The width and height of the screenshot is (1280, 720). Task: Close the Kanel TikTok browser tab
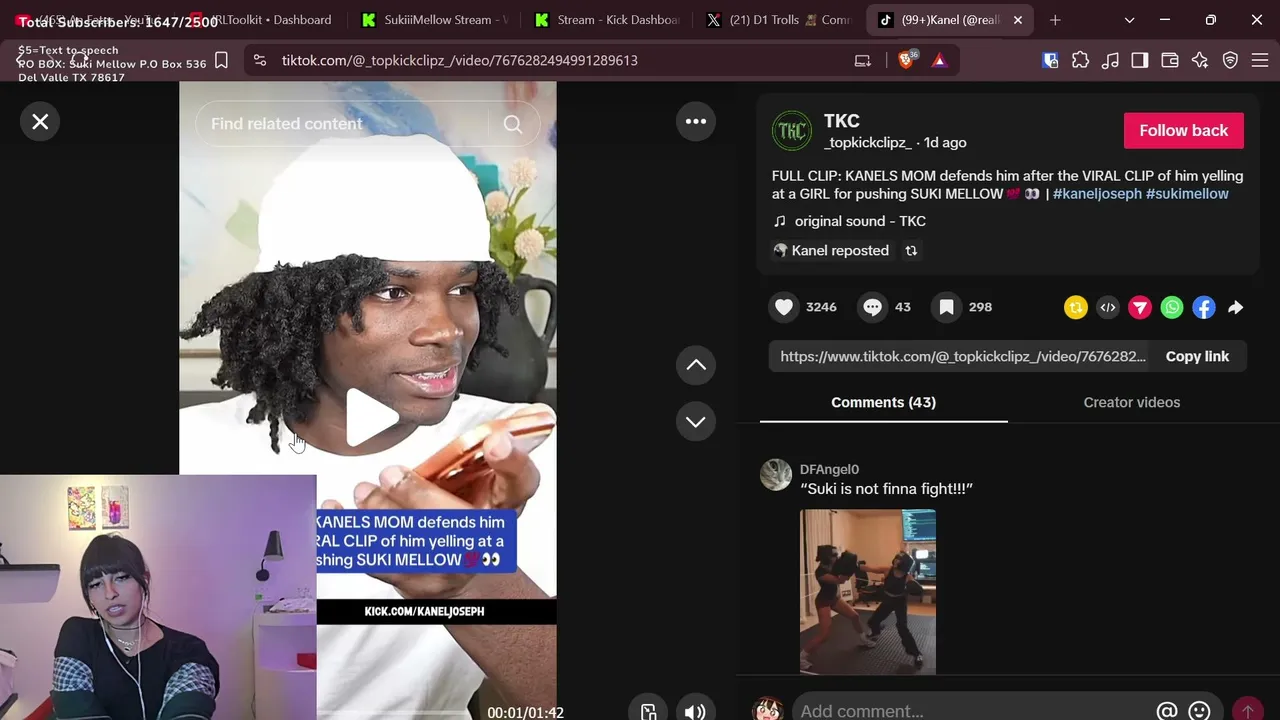tap(1018, 20)
